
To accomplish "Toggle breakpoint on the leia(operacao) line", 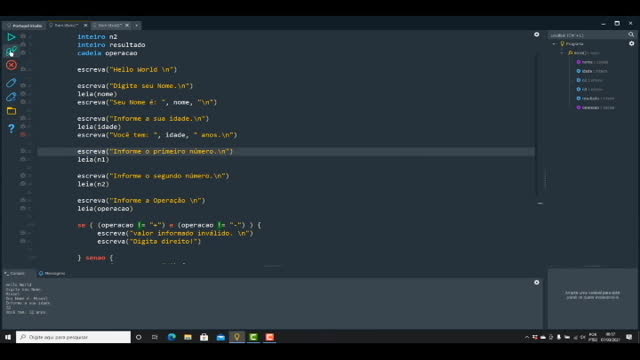I will coord(23,208).
